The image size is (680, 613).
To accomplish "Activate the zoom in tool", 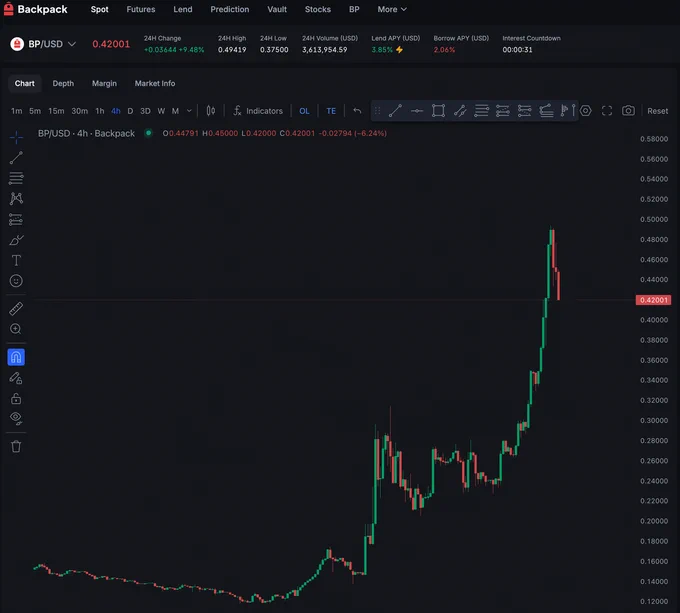I will coord(16,329).
